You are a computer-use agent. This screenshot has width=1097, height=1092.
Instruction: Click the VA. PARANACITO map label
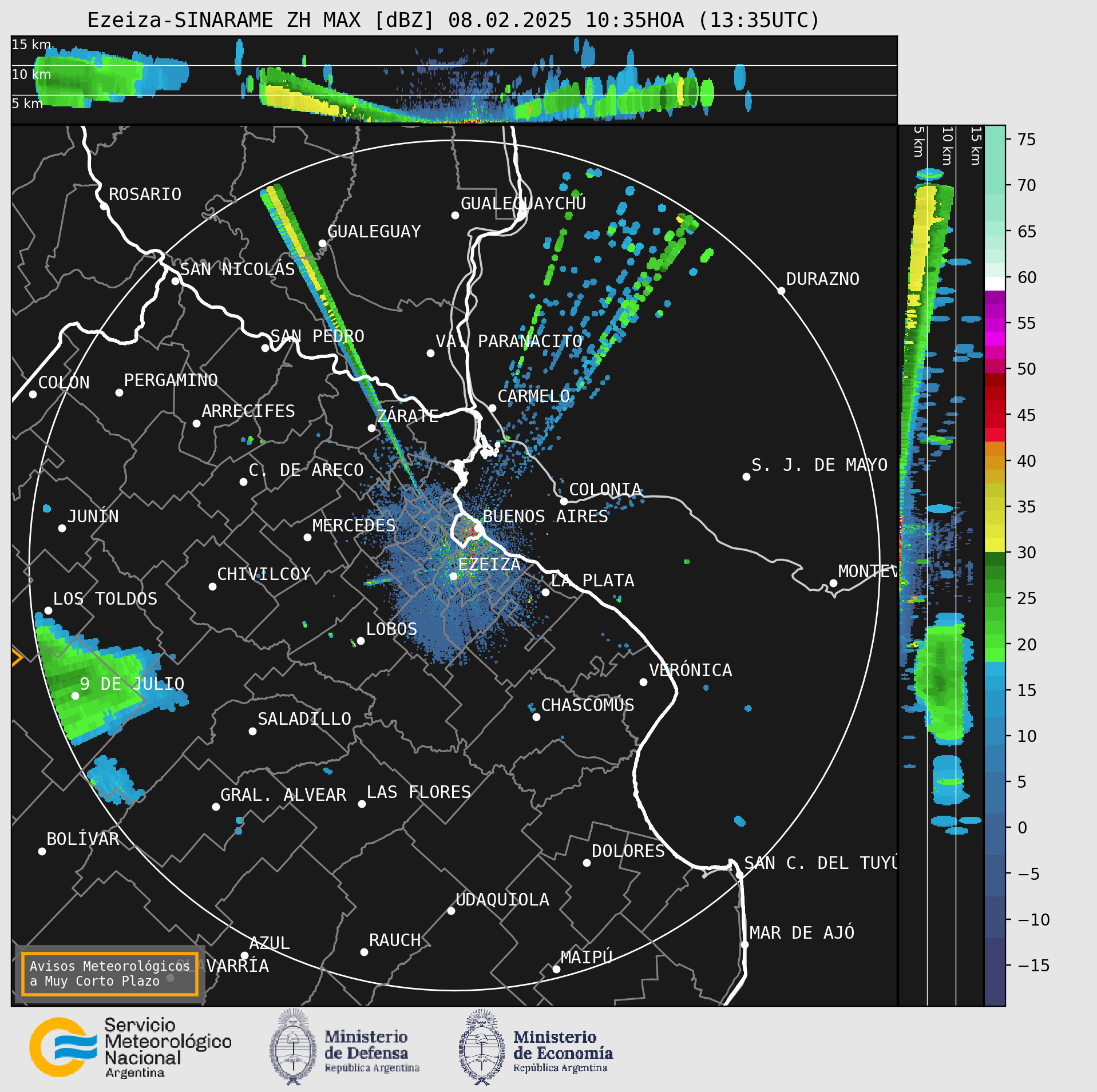click(x=509, y=341)
